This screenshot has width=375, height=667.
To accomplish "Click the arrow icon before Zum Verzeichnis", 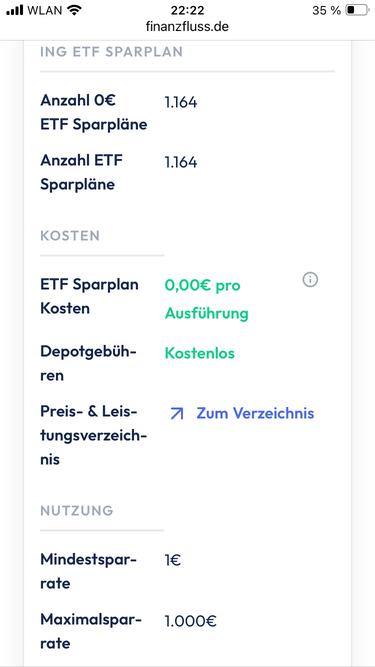I will (x=176, y=413).
